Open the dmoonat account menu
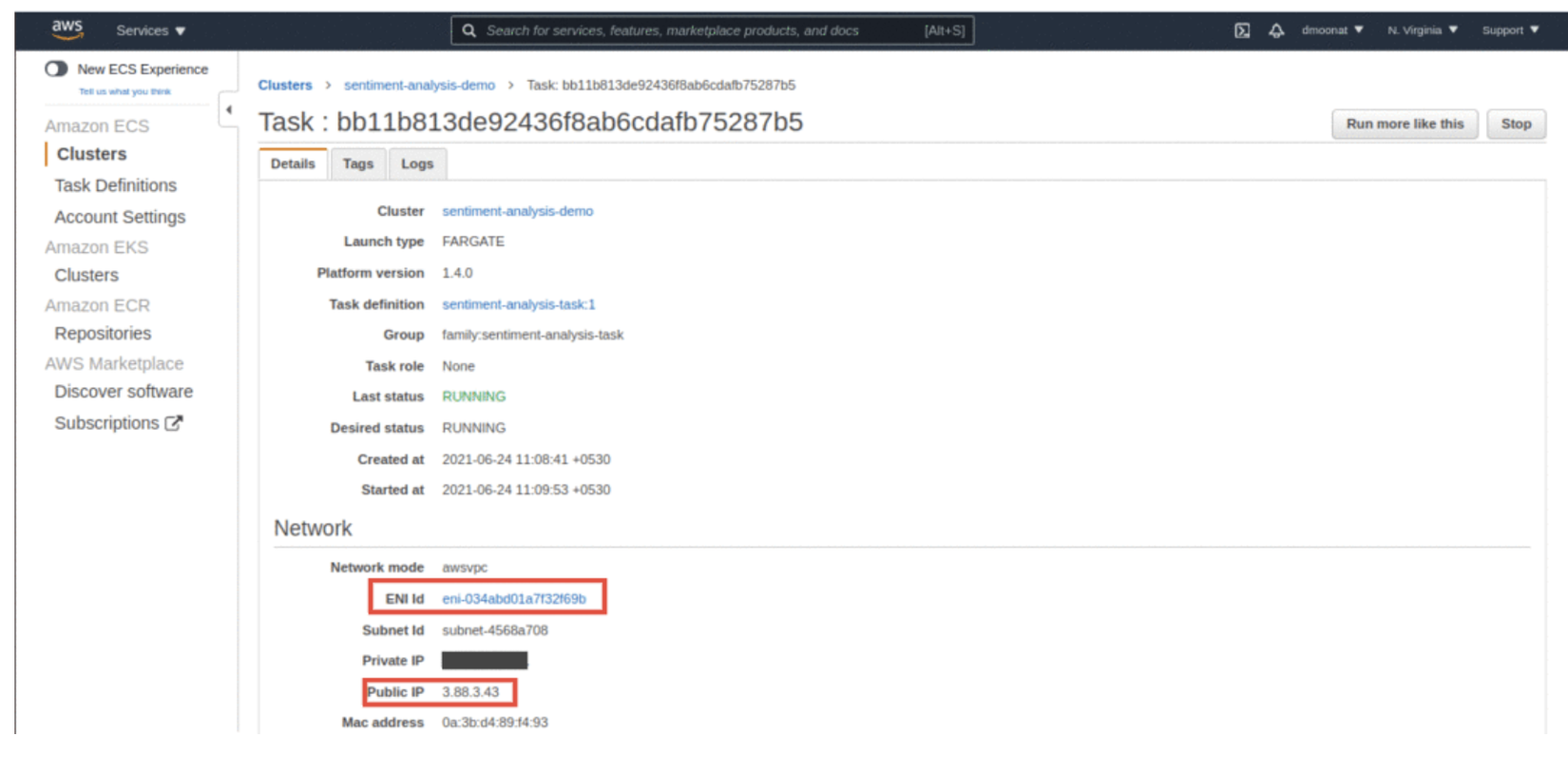1568x774 pixels. point(1332,30)
